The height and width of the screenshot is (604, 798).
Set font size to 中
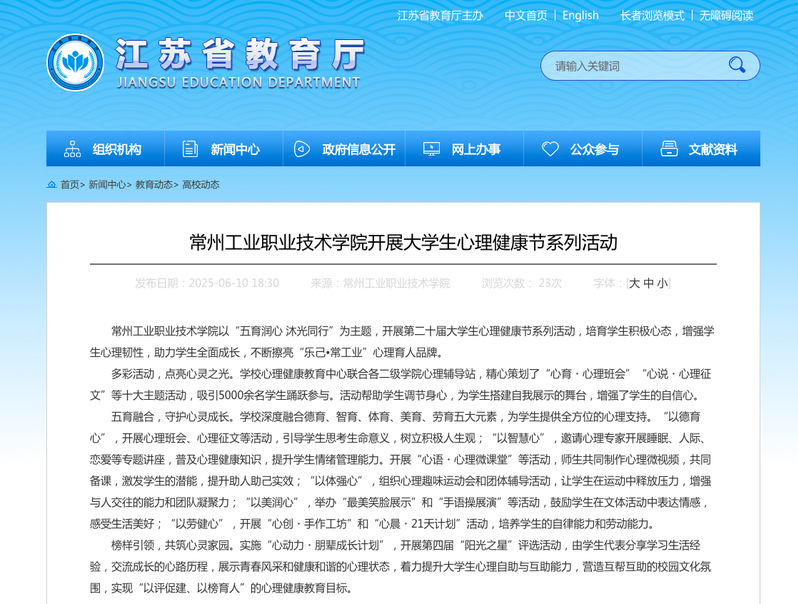648,283
